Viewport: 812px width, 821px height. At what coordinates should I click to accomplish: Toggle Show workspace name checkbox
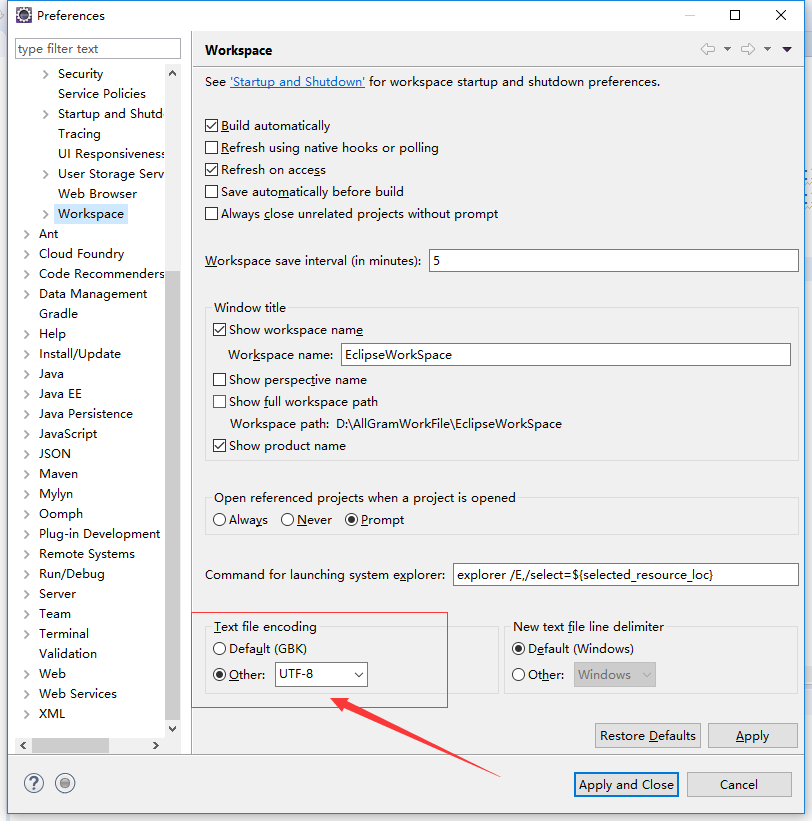[219, 329]
